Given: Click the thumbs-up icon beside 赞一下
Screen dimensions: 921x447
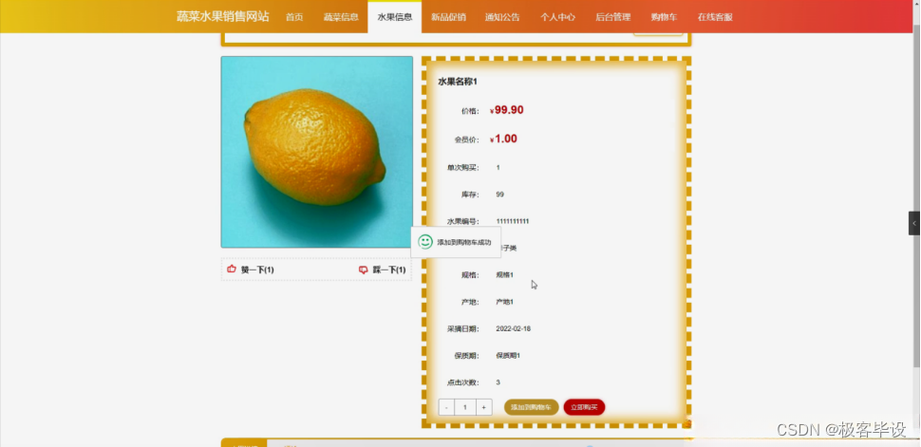Looking at the screenshot, I should (231, 269).
